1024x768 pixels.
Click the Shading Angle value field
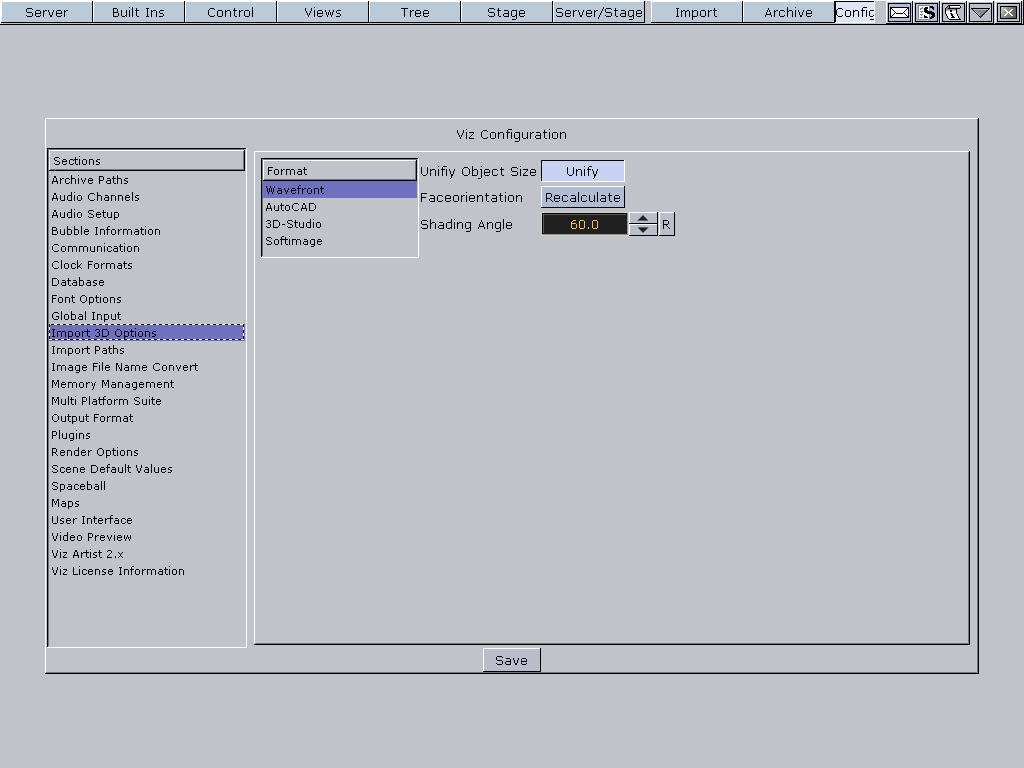tap(584, 224)
